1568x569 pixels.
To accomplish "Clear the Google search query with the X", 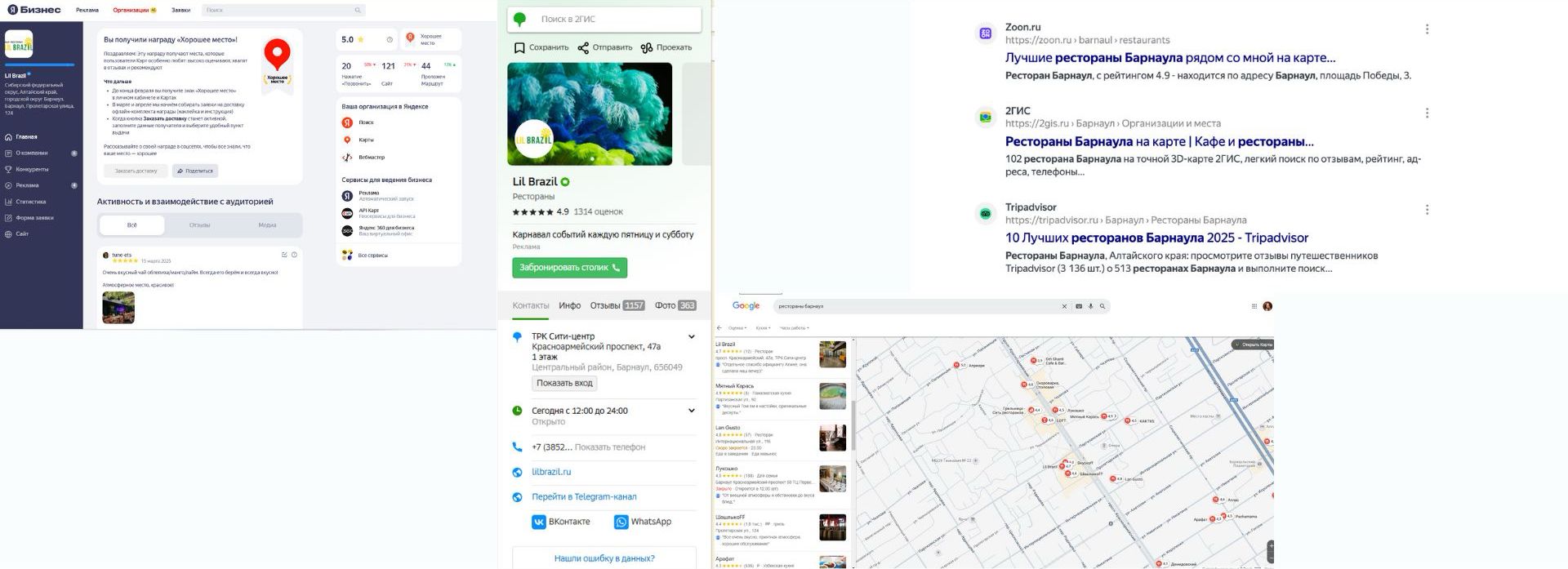I will click(x=1064, y=306).
